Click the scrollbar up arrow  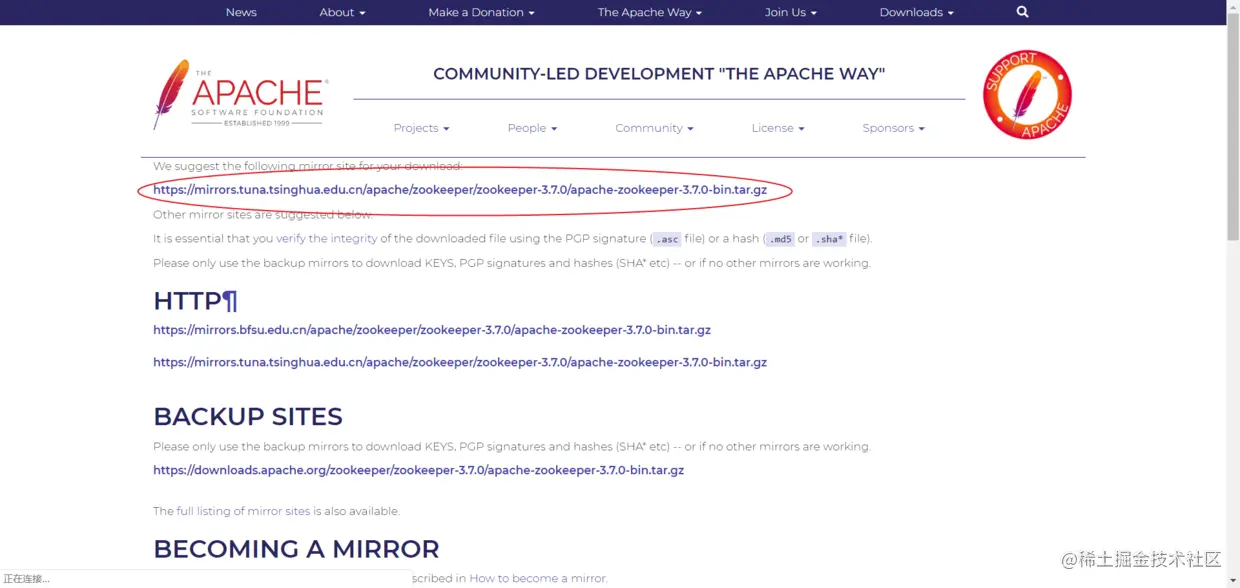pyautogui.click(x=1233, y=7)
